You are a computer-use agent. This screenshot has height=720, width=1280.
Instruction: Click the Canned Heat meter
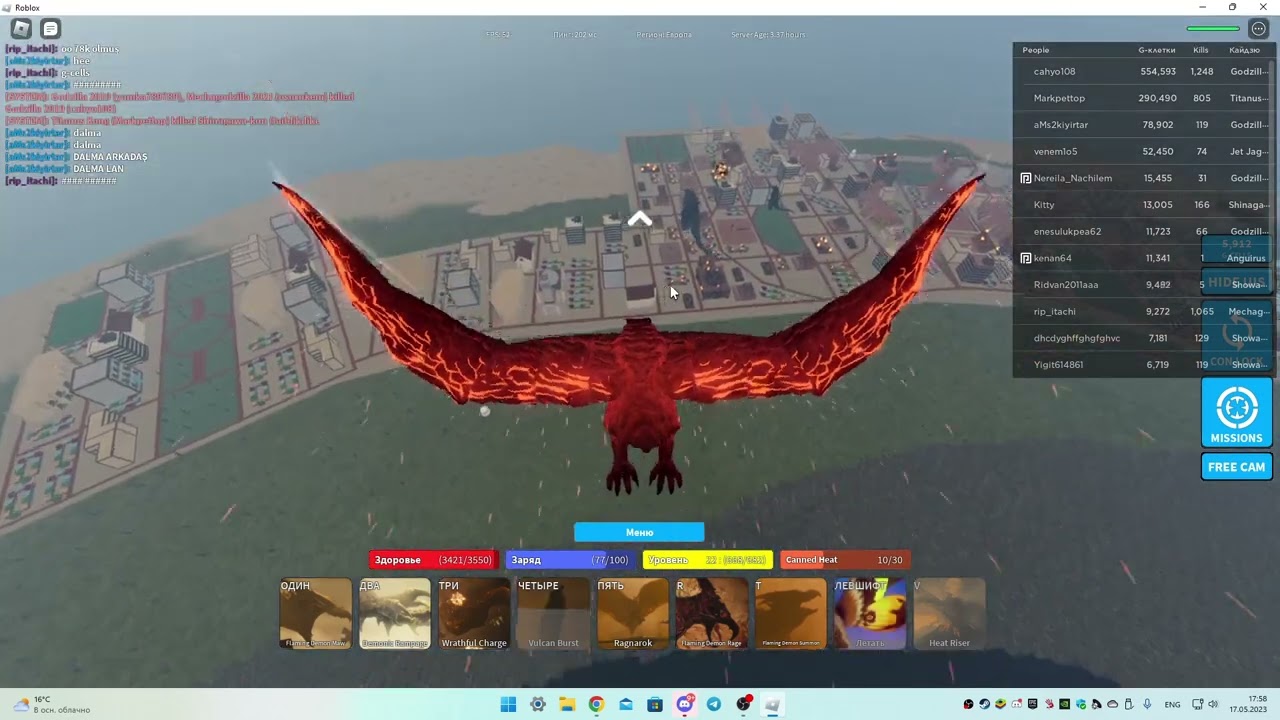[x=844, y=560]
